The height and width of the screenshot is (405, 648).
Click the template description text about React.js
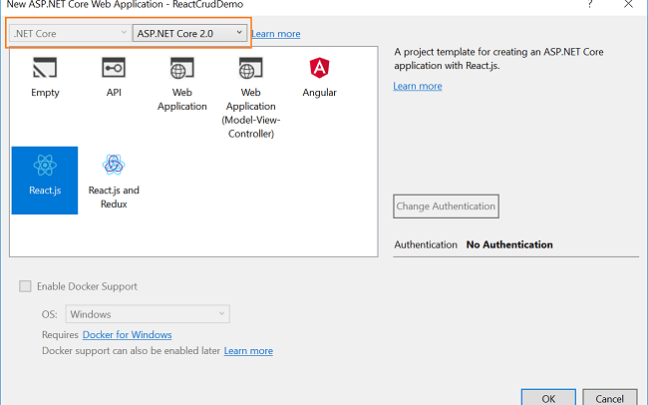(499, 59)
